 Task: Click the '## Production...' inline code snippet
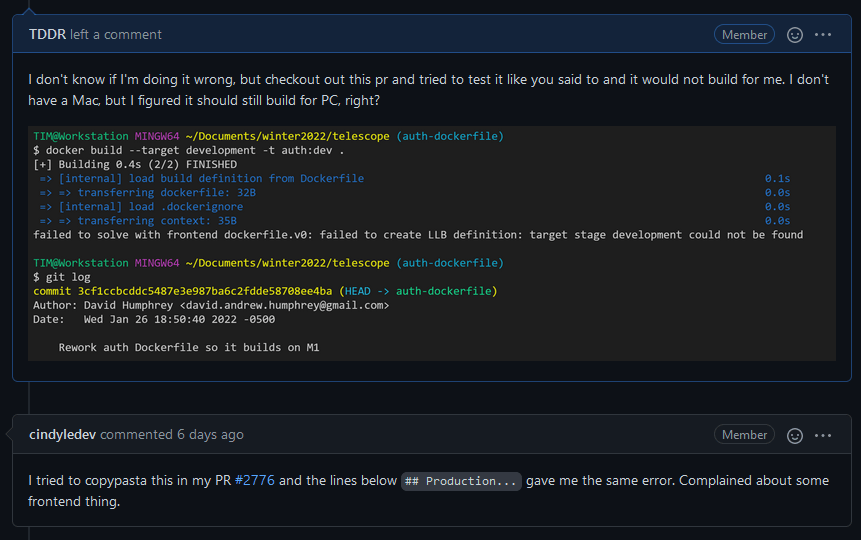point(461,482)
